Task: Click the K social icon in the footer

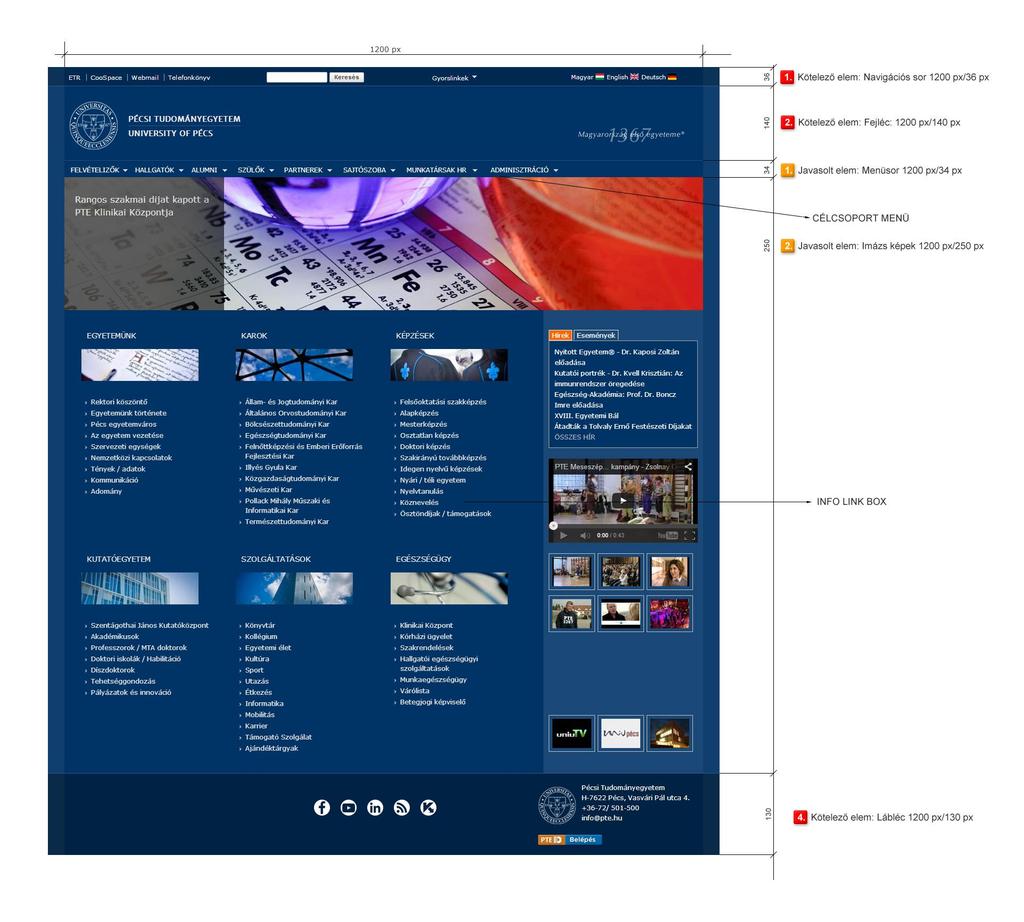Action: pos(428,808)
